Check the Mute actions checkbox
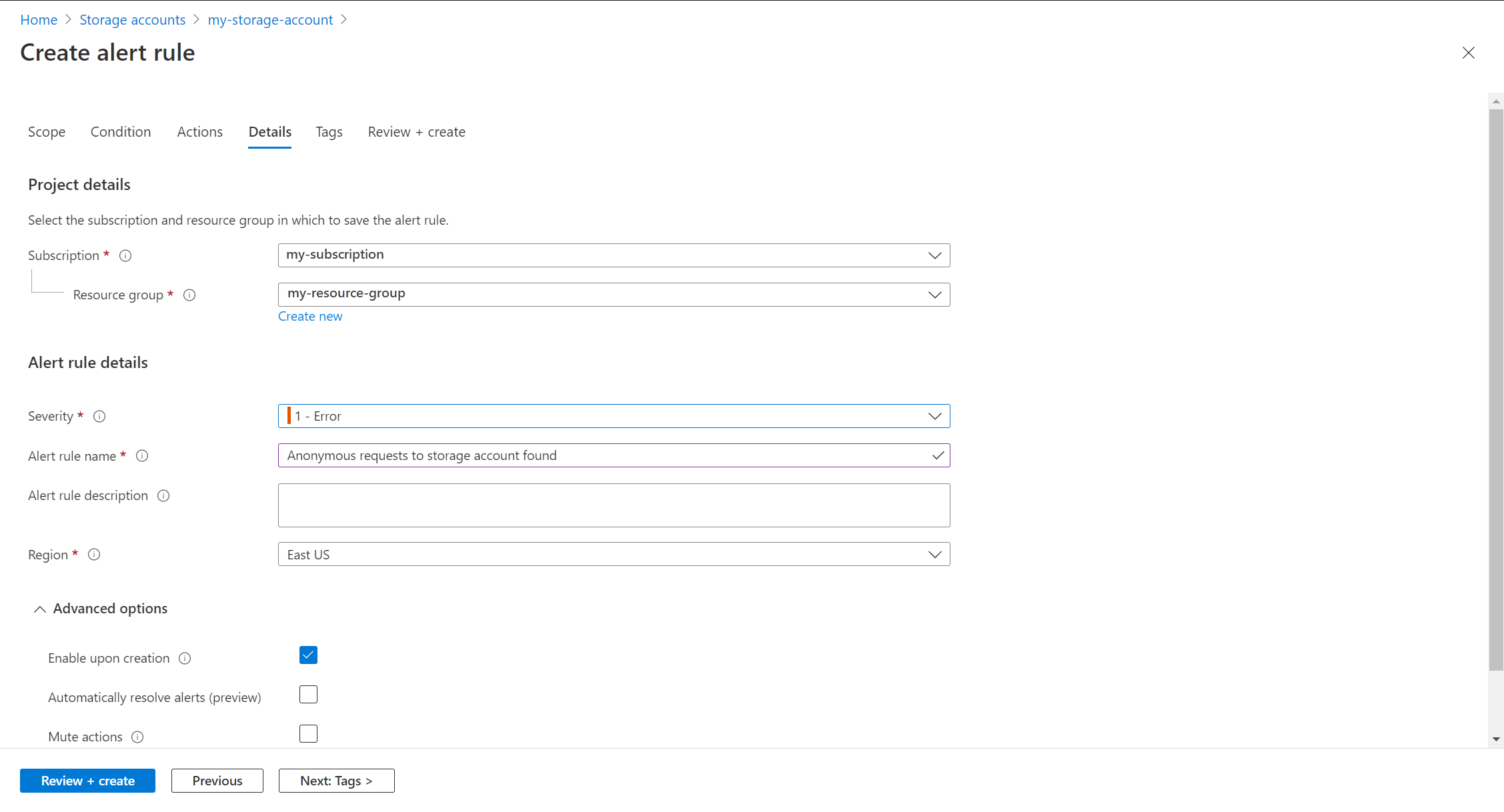Screen dimensions: 1504x812 308,734
